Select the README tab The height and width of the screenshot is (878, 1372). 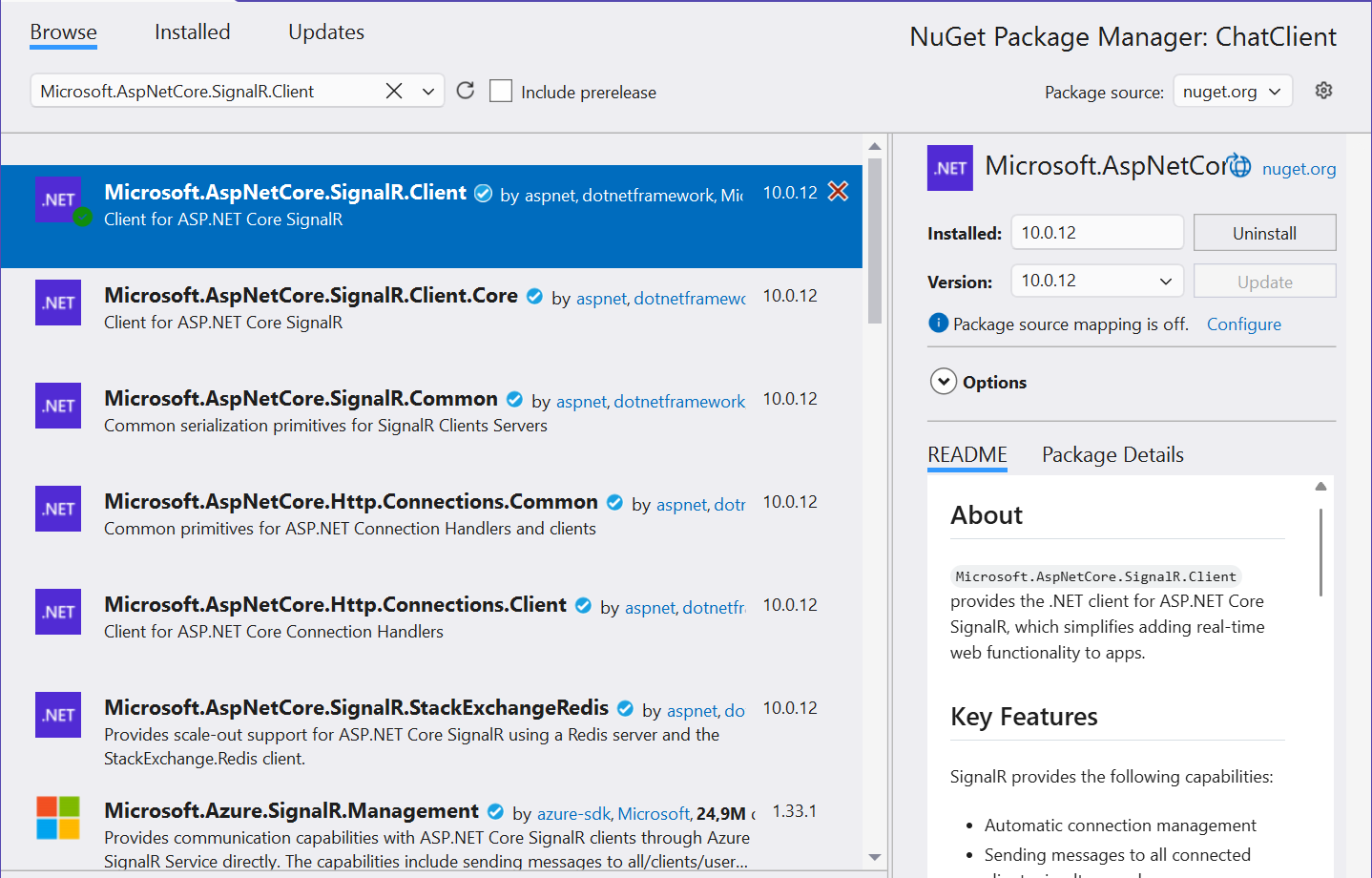pos(967,455)
